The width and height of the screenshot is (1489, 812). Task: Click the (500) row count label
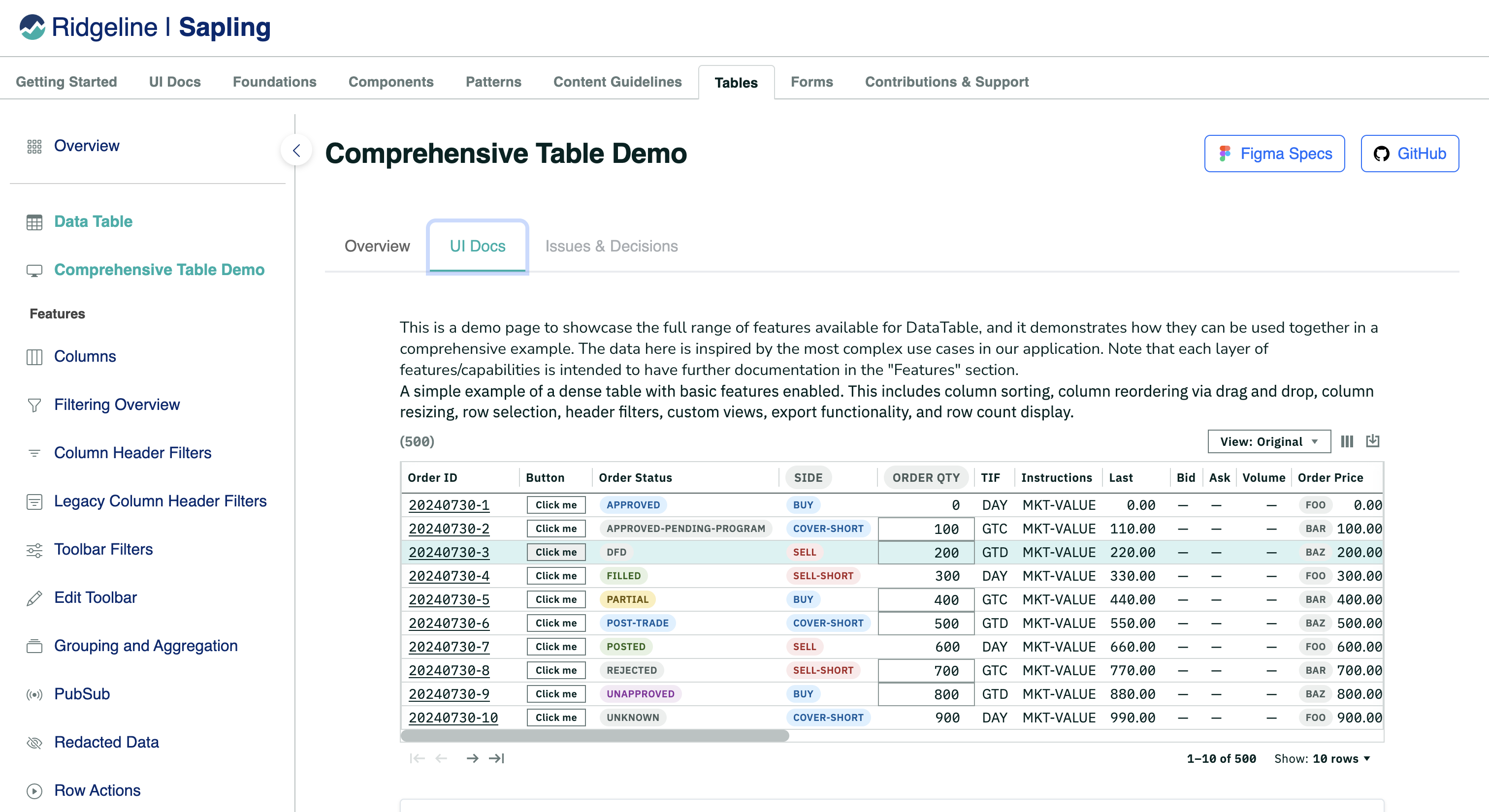coord(417,442)
